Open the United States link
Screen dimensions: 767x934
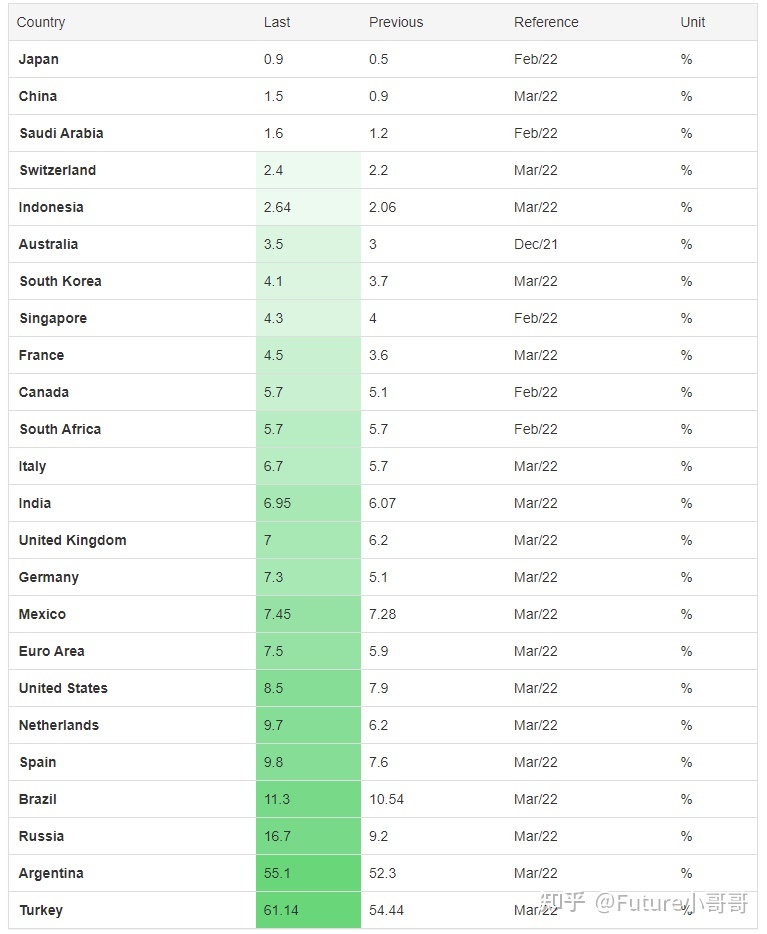click(63, 688)
